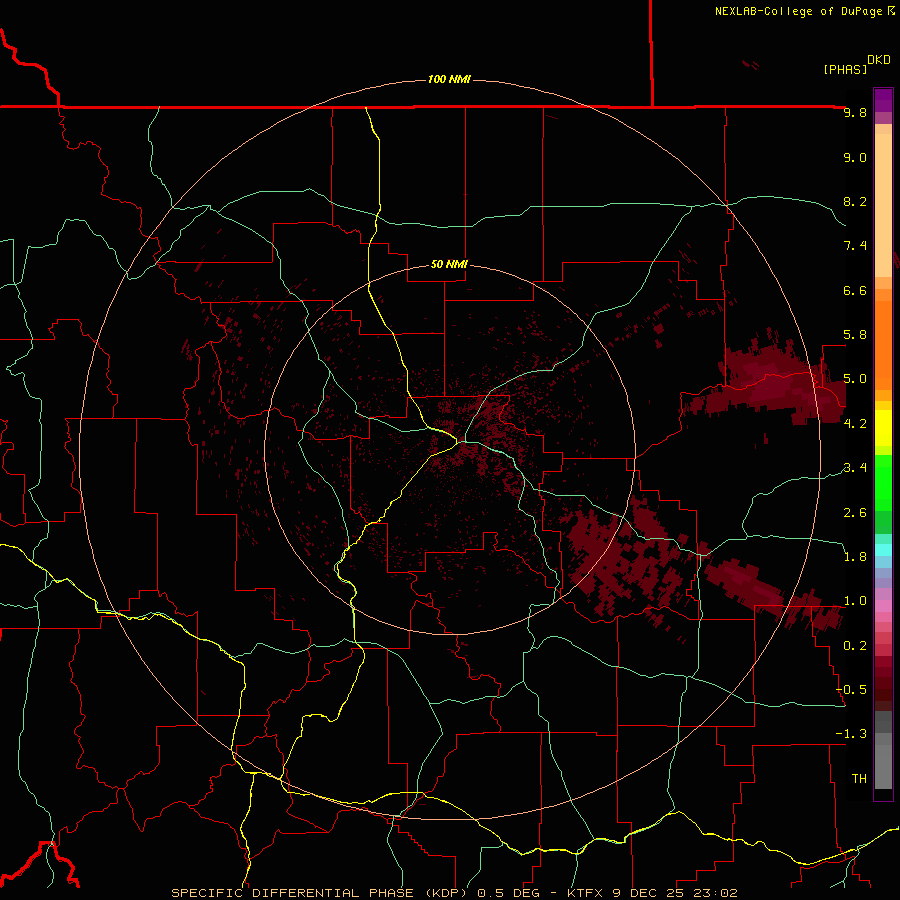Click the Specific Differential Phase caption at bottom

(x=454, y=893)
